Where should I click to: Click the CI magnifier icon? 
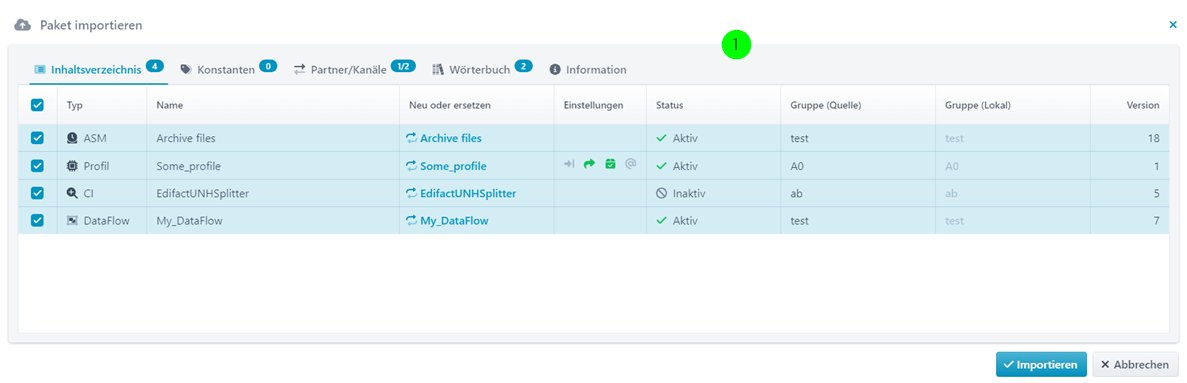pos(72,193)
